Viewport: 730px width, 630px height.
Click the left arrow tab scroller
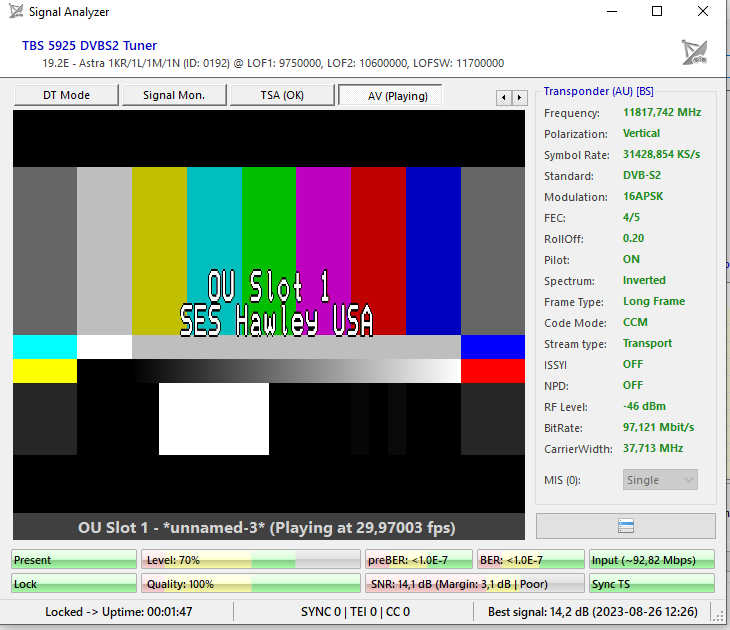pos(504,97)
